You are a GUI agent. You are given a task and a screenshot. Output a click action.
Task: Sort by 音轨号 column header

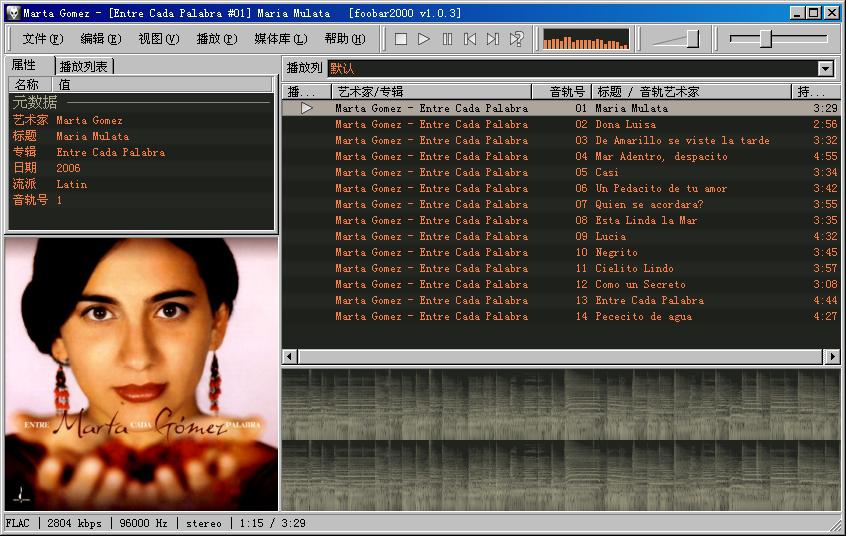pyautogui.click(x=562, y=92)
